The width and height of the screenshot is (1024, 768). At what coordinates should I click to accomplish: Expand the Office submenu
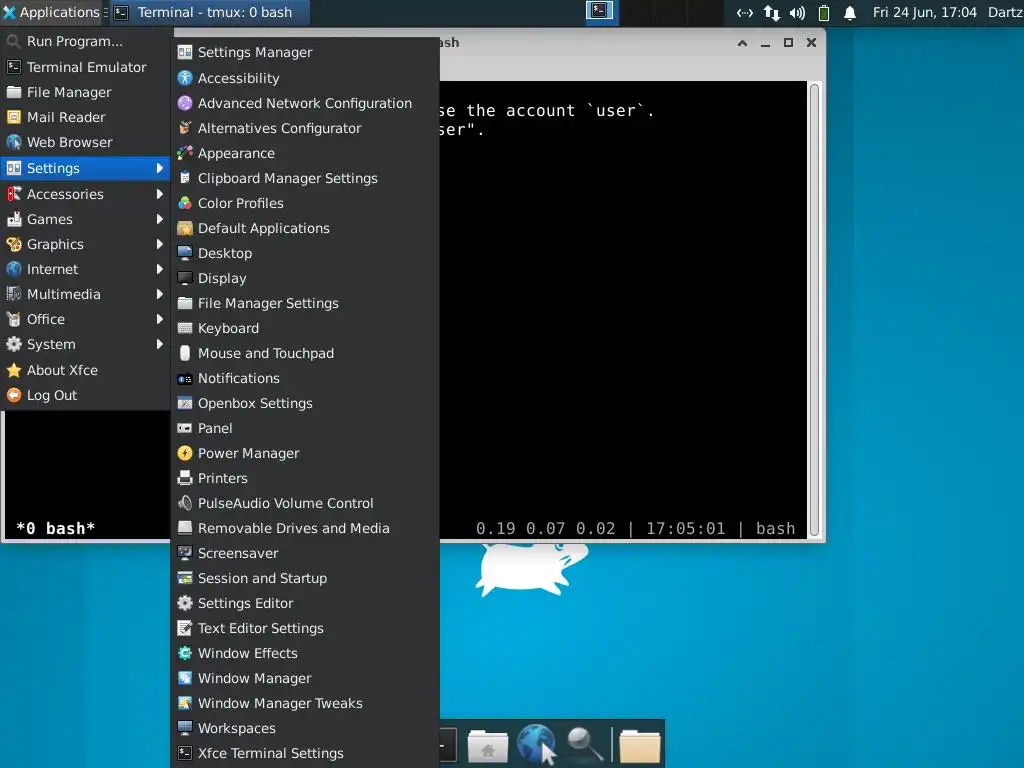pyautogui.click(x=85, y=319)
